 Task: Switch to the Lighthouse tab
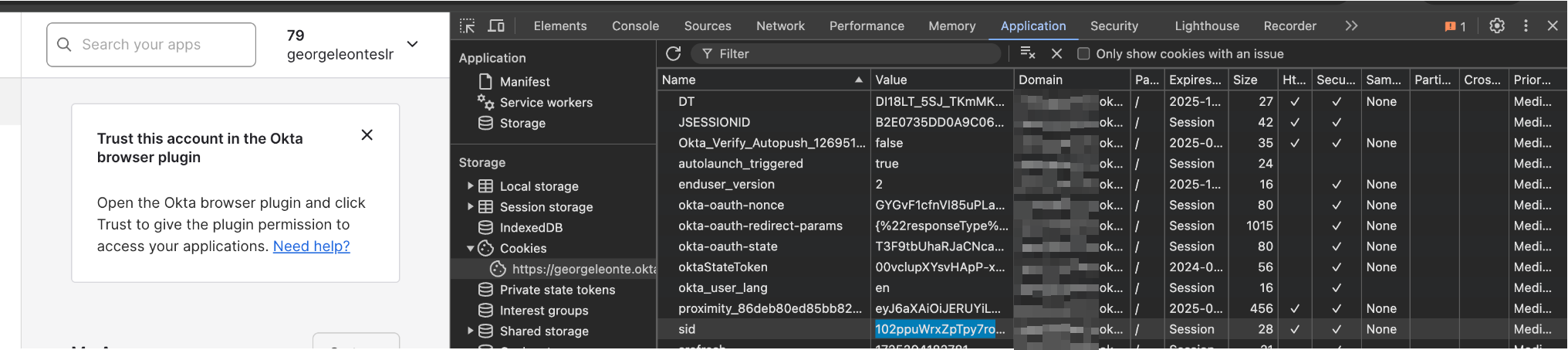(x=1207, y=25)
